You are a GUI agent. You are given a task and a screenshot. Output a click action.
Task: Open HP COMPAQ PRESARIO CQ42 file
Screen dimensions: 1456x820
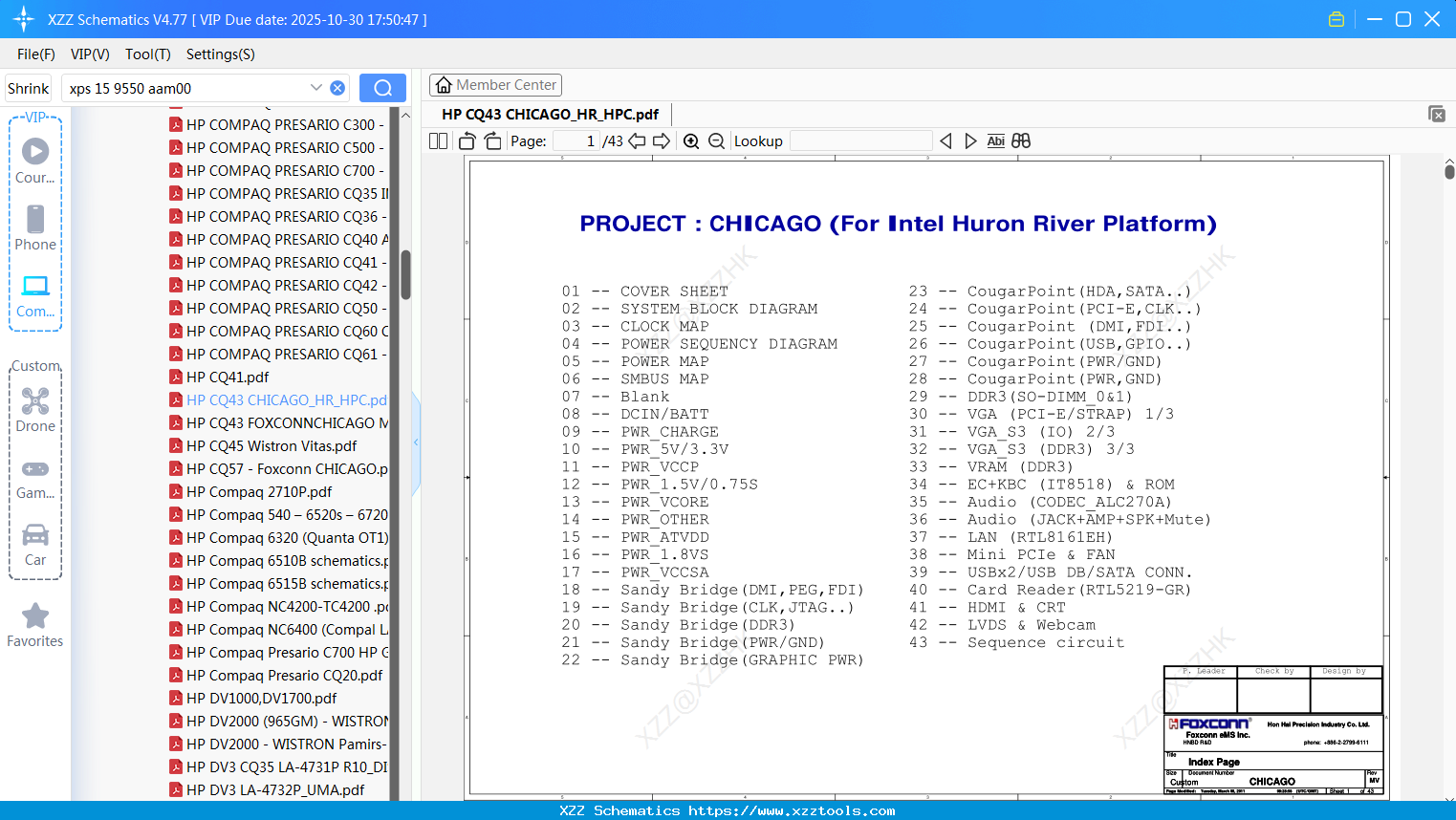click(x=277, y=285)
